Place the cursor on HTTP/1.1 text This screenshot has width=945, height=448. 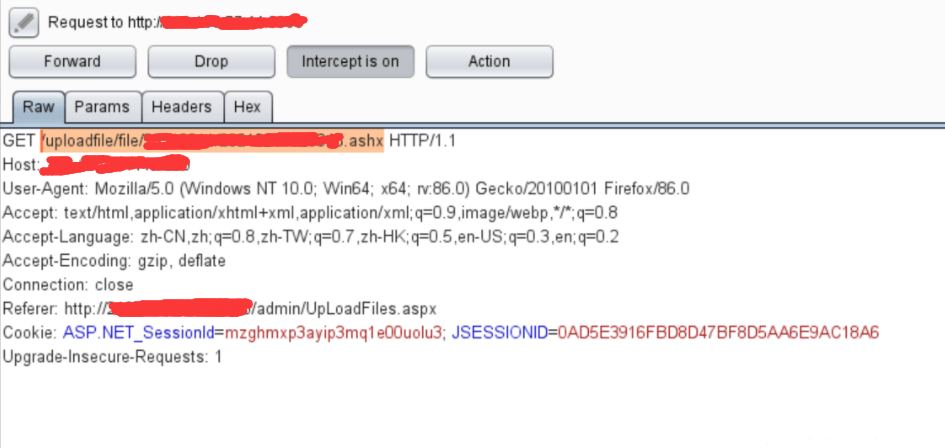[422, 141]
